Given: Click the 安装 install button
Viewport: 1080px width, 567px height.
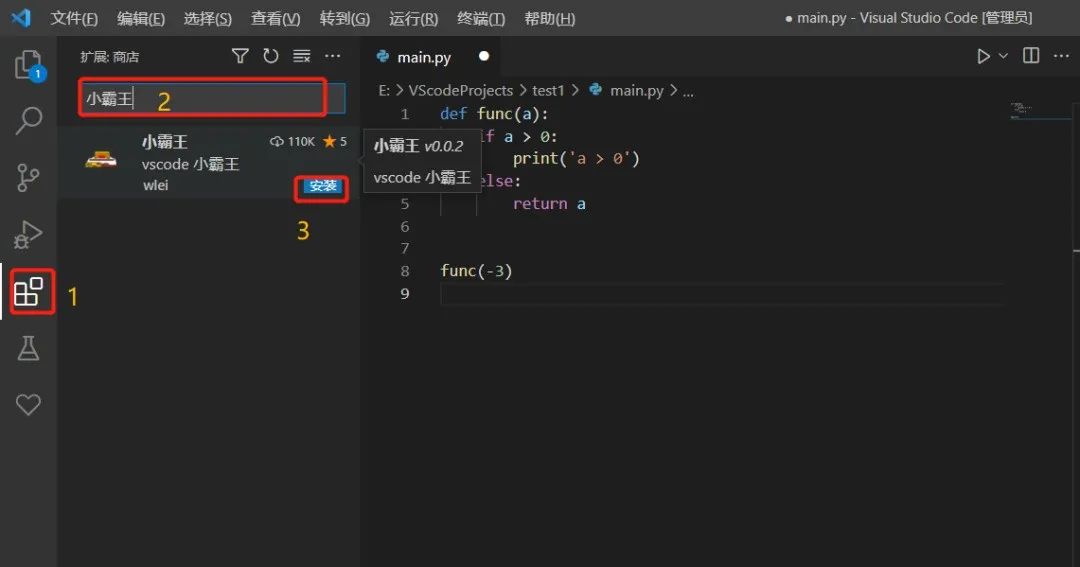Looking at the screenshot, I should coord(322,186).
